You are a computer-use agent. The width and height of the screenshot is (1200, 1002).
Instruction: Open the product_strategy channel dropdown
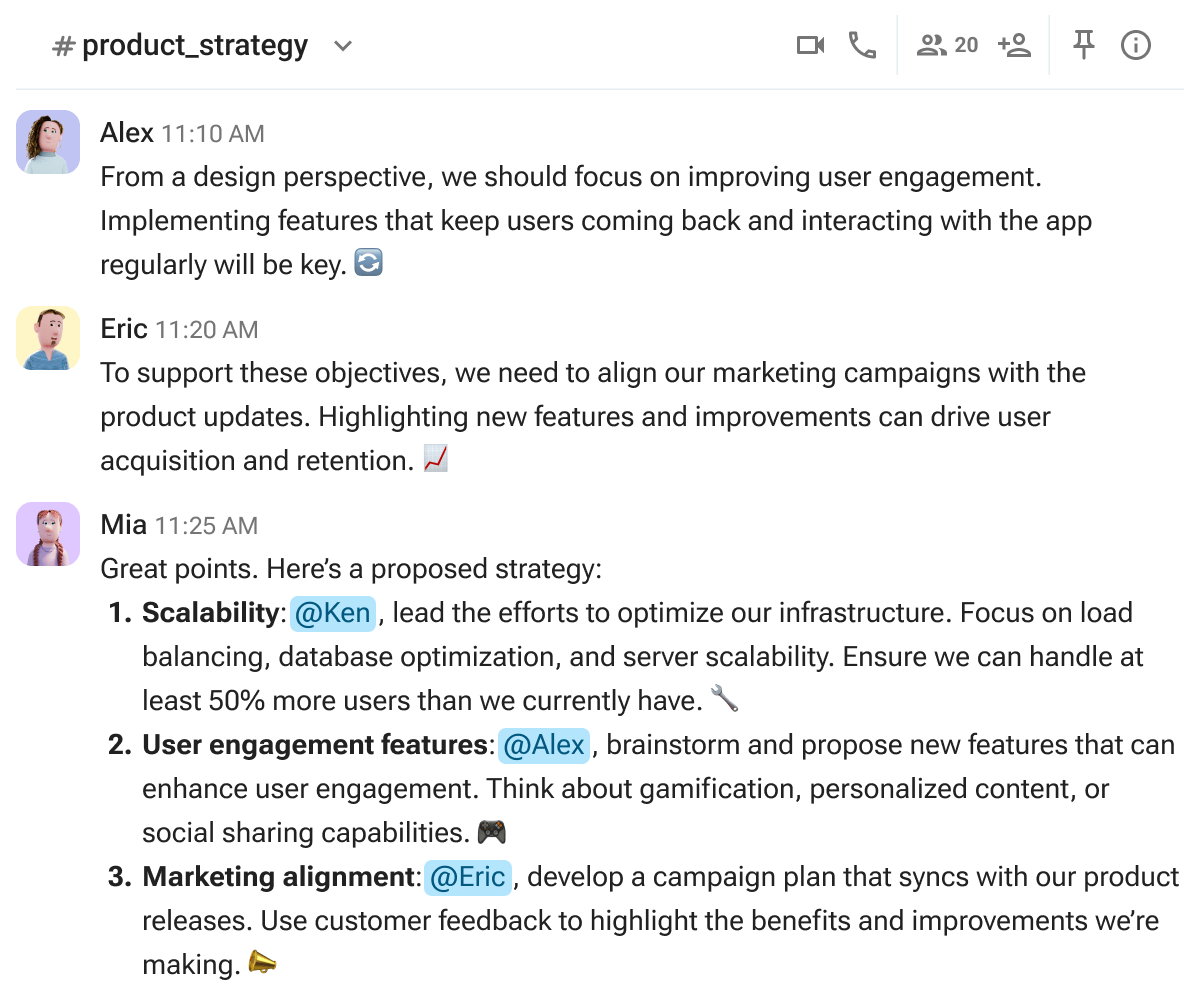341,46
